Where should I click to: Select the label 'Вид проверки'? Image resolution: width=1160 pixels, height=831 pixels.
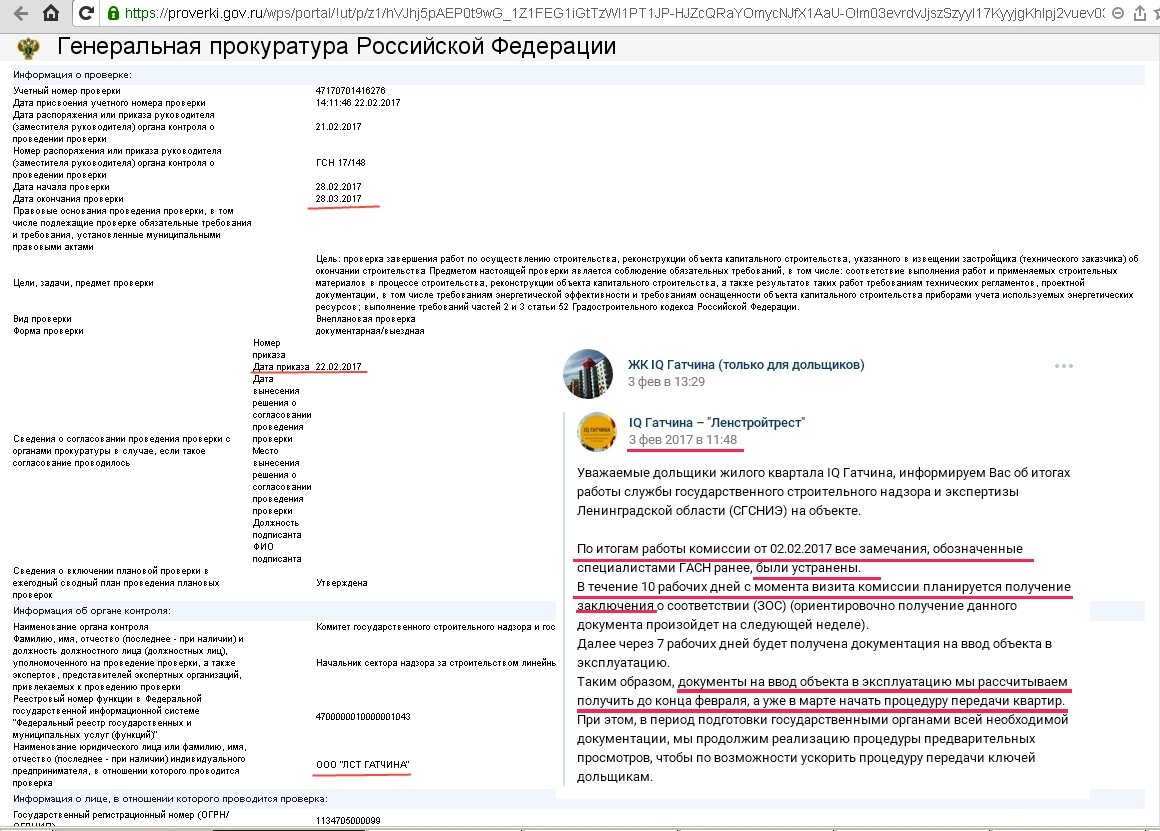click(42, 319)
